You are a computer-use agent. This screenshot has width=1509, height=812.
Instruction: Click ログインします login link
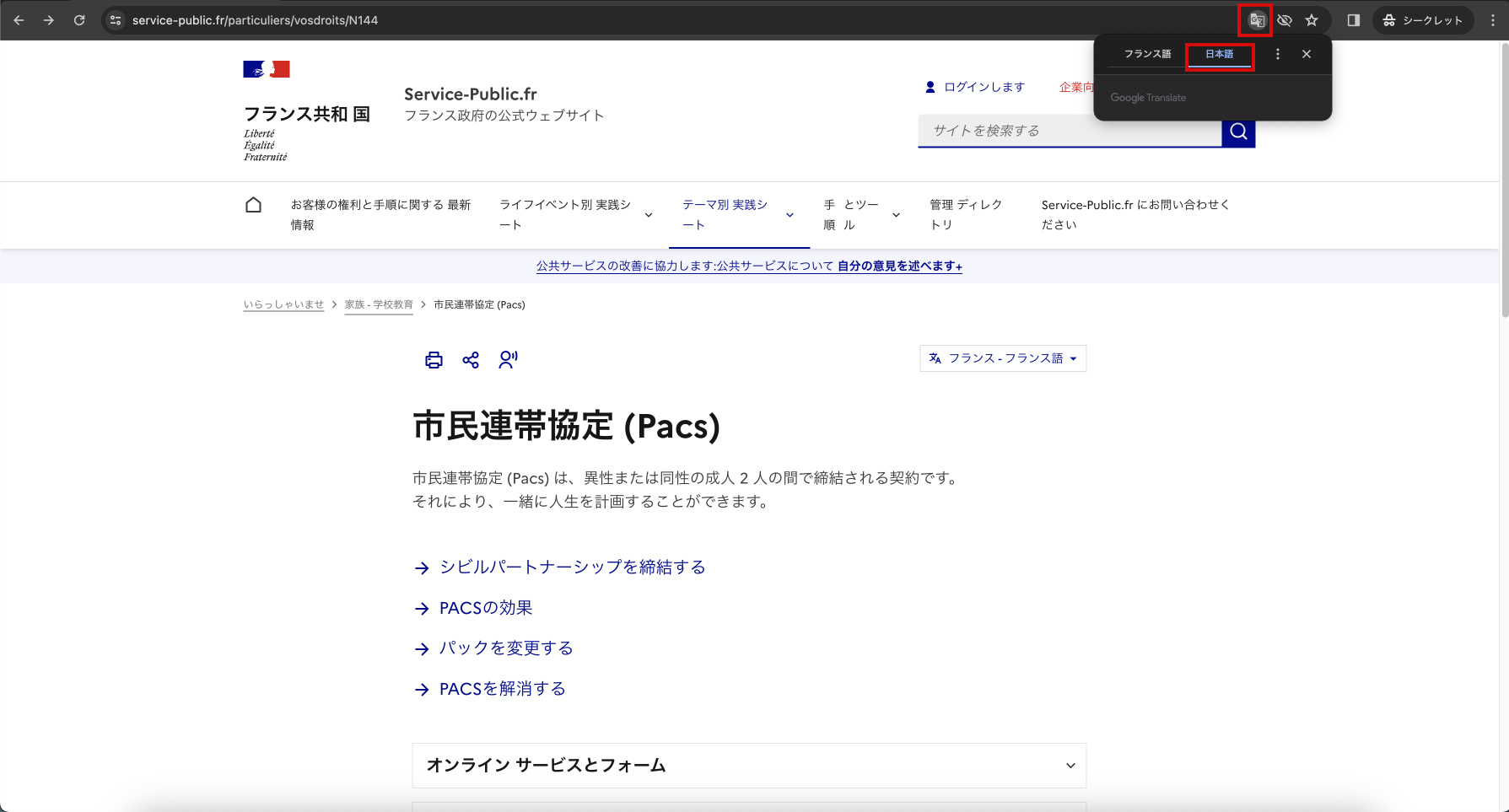[984, 87]
